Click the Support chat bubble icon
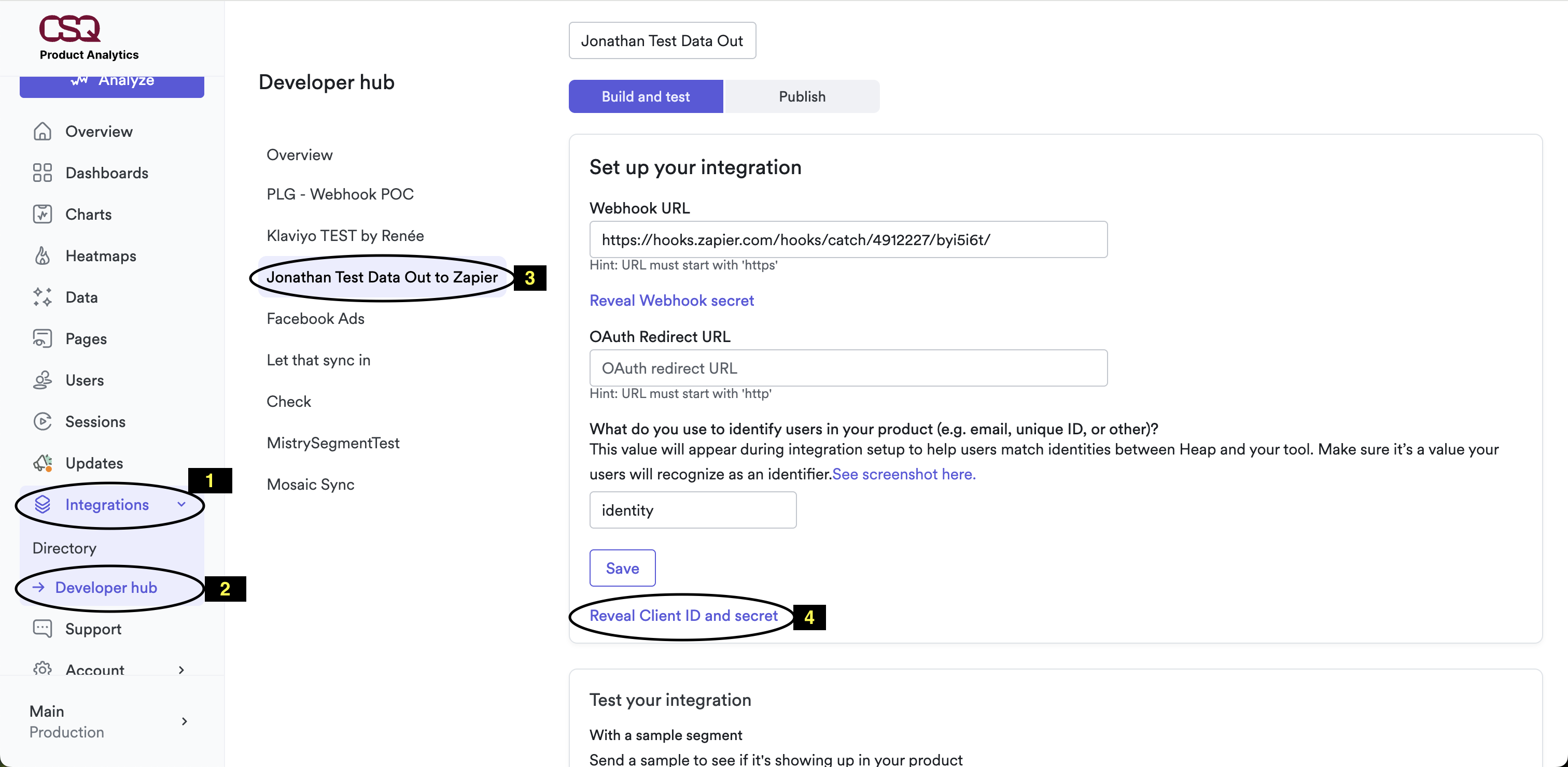Viewport: 1568px width, 767px height. click(42, 628)
